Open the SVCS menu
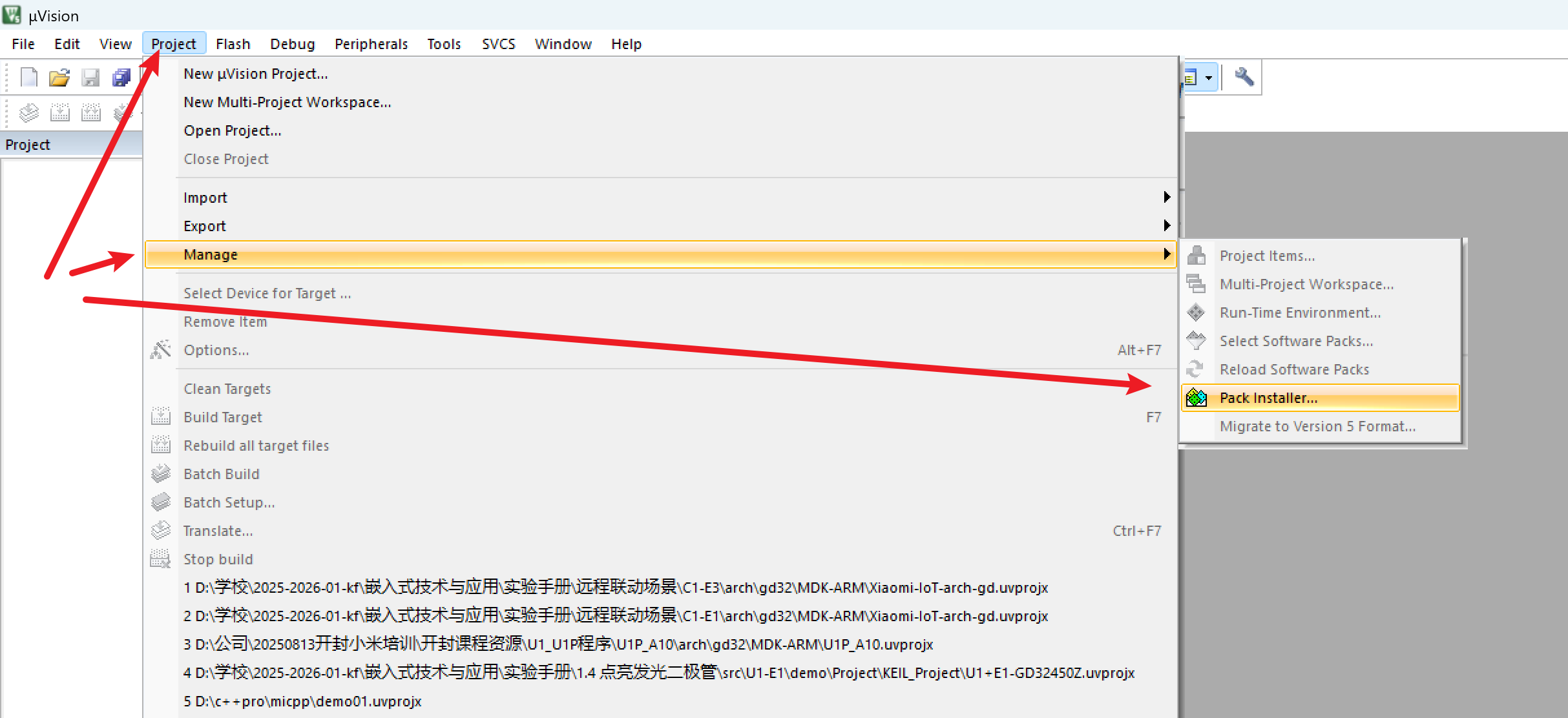Image resolution: width=1568 pixels, height=718 pixels. [499, 44]
